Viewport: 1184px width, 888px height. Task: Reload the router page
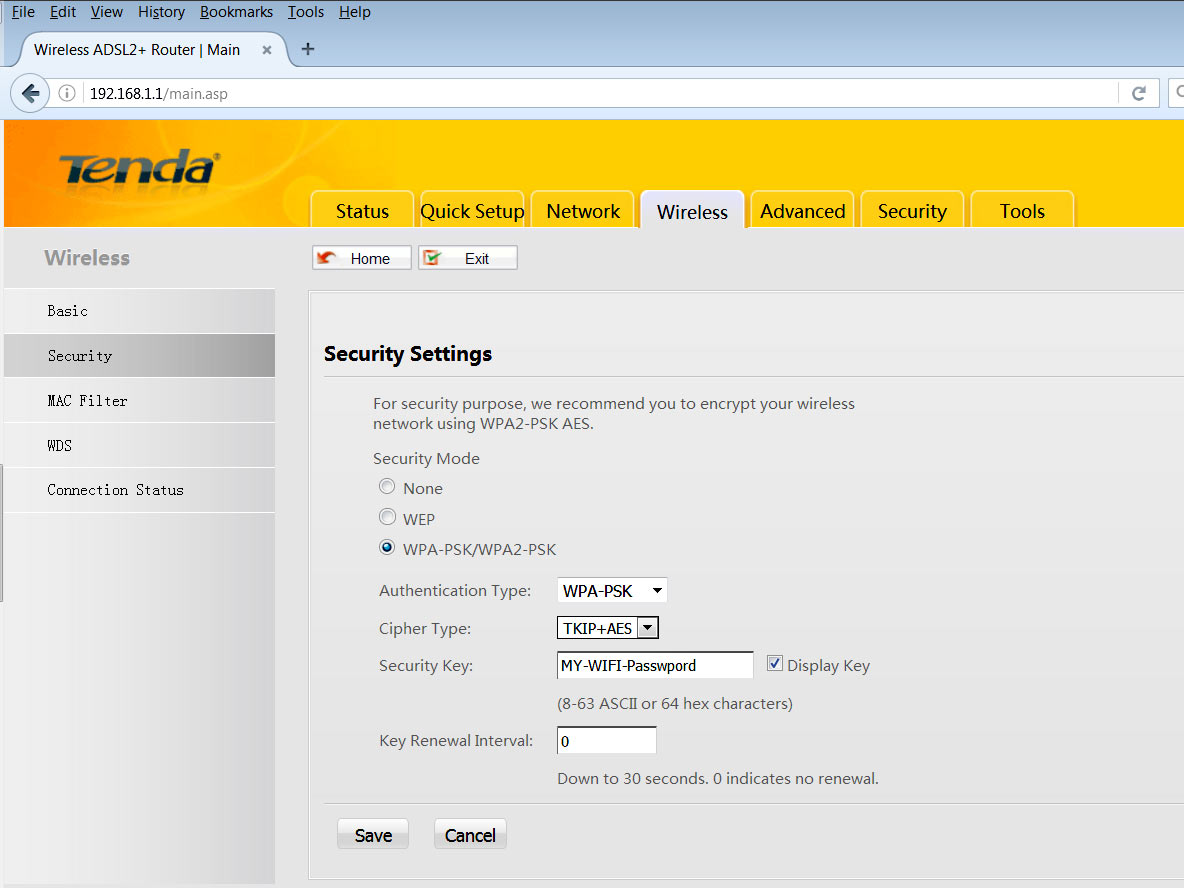point(1139,92)
